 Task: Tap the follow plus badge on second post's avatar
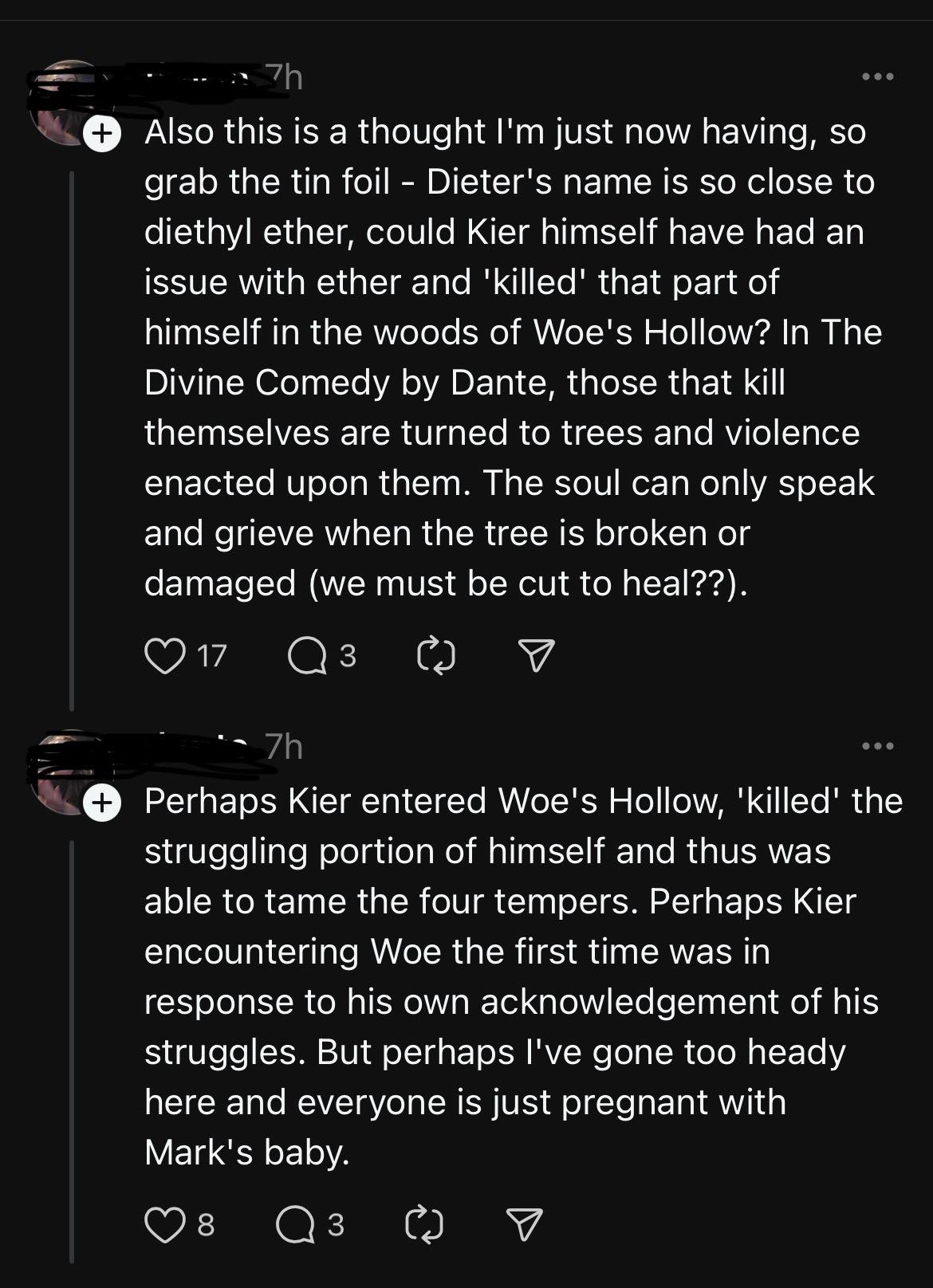pyautogui.click(x=101, y=803)
